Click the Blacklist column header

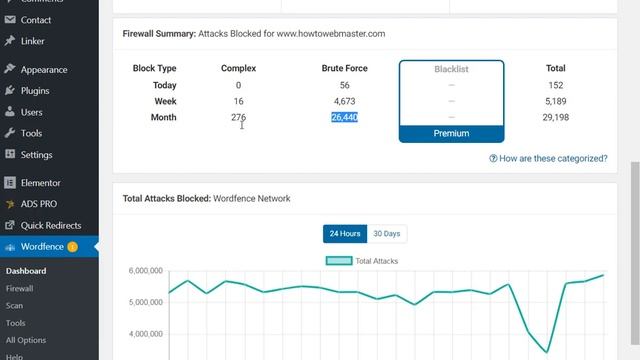pyautogui.click(x=451, y=69)
